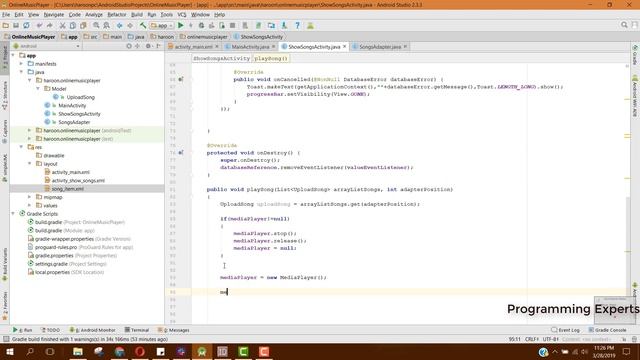640x360 pixels.
Task: Switch to the MainActivity.java editor tab
Action: tap(250, 47)
